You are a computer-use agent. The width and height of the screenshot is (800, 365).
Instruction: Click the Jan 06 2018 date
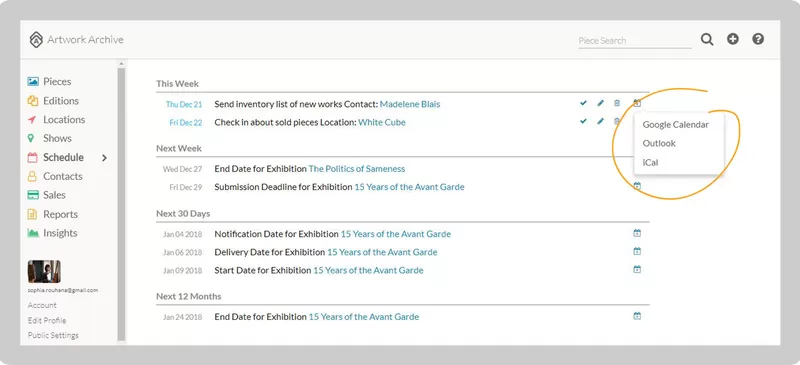[x=183, y=252]
